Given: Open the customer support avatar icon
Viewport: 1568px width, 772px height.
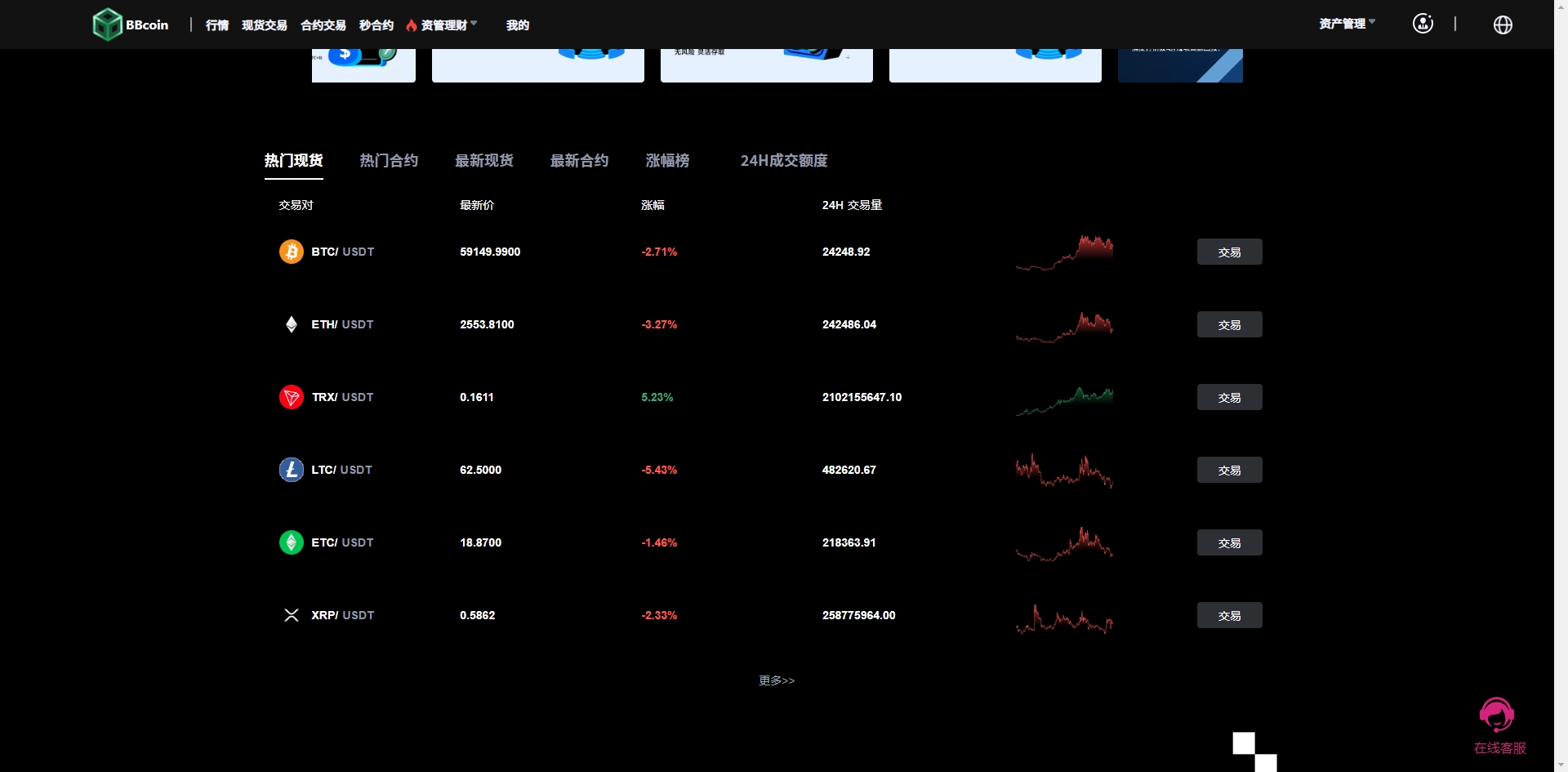Looking at the screenshot, I should (1423, 24).
